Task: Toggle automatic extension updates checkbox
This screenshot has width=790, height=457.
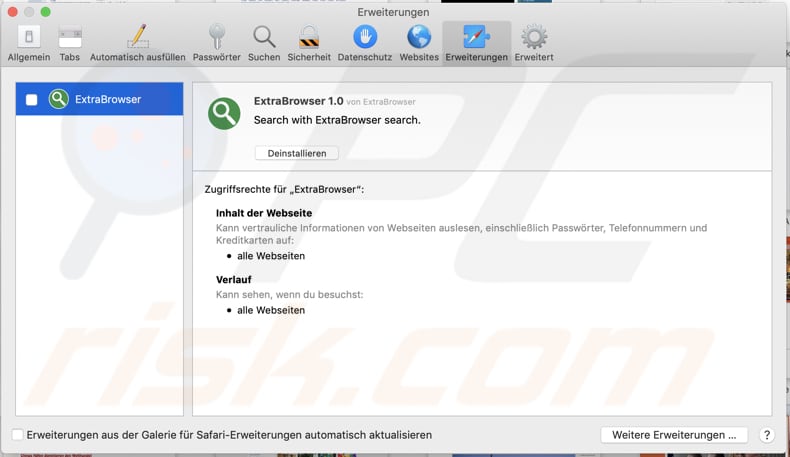Action: (x=18, y=434)
